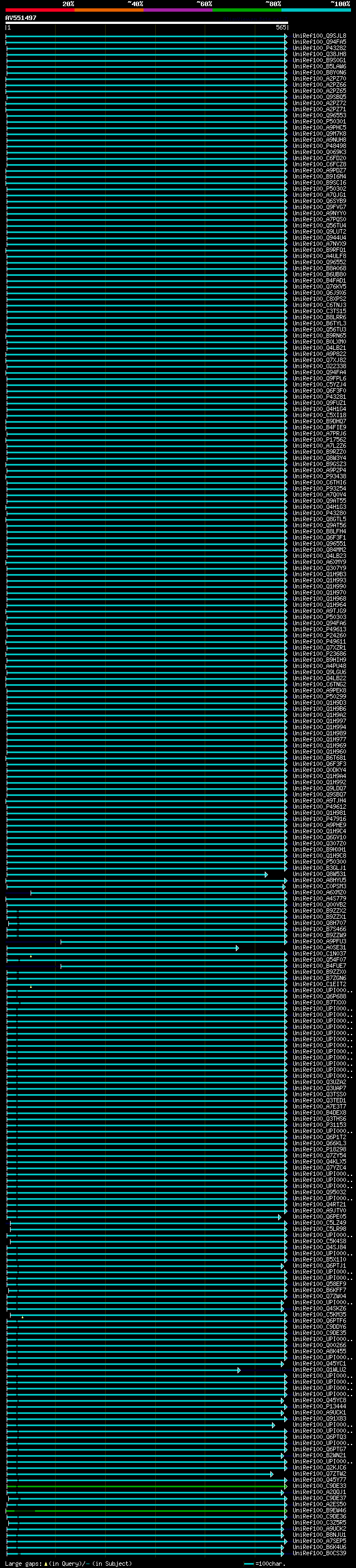Select UniRef100_Q9LUT2 label
The image size is (356, 1568).
coord(319,231)
